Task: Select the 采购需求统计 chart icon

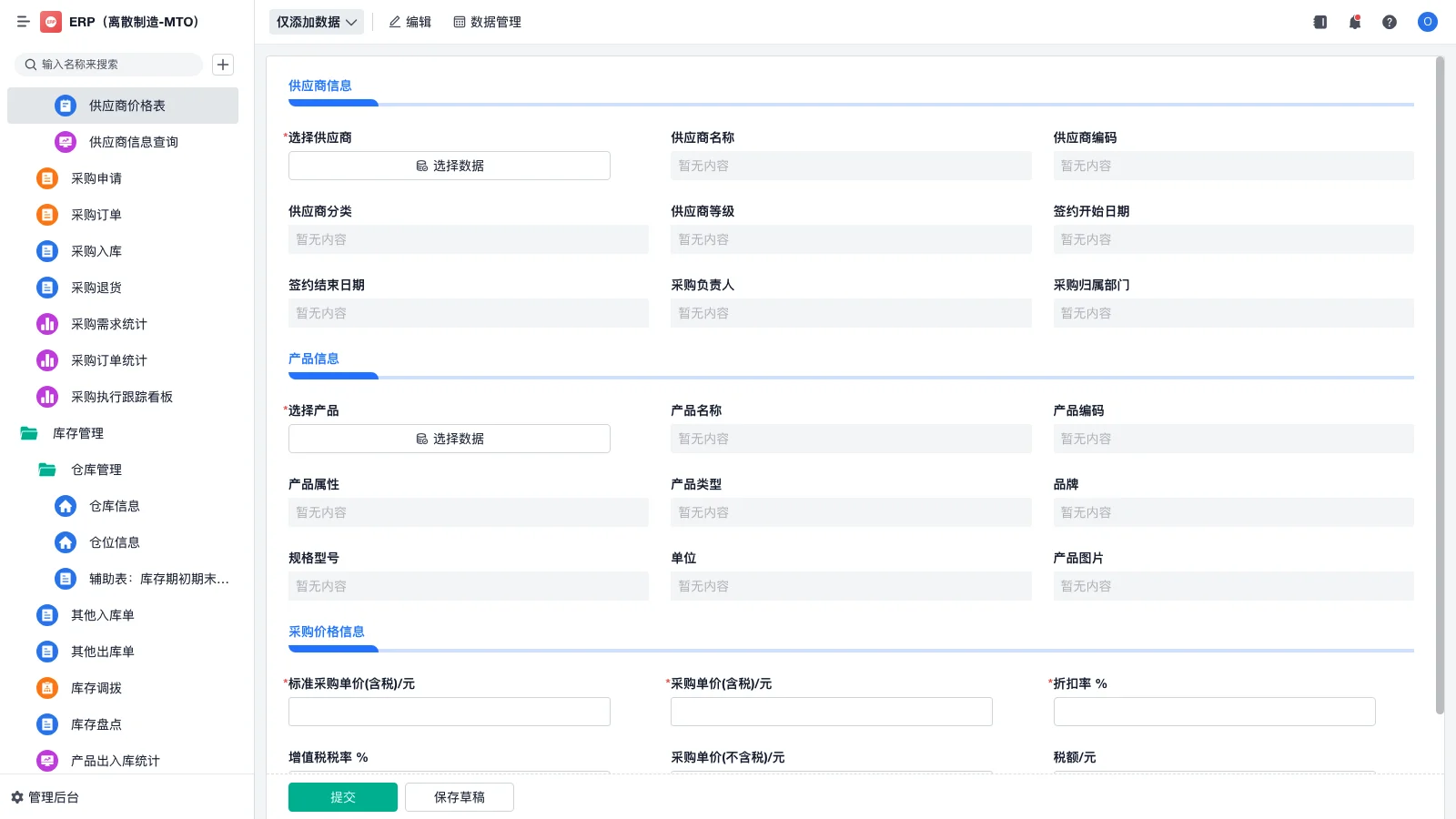Action: 46,324
